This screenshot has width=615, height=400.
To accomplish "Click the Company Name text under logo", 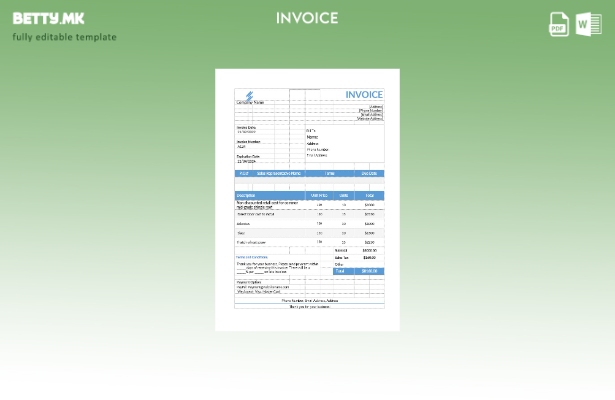I will (250, 102).
